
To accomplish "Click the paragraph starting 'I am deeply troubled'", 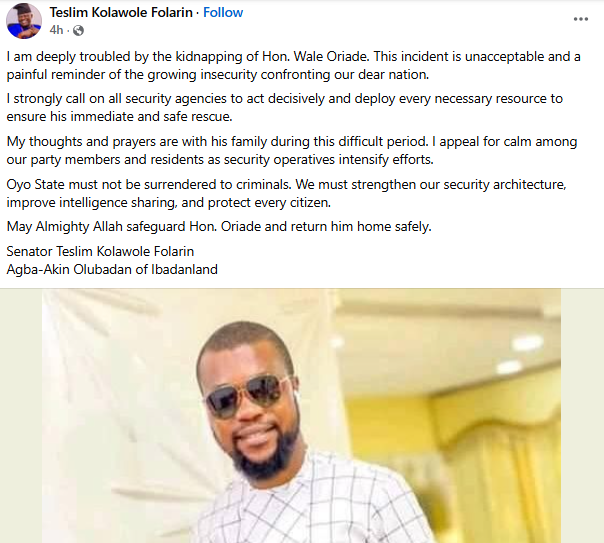I will (292, 58).
